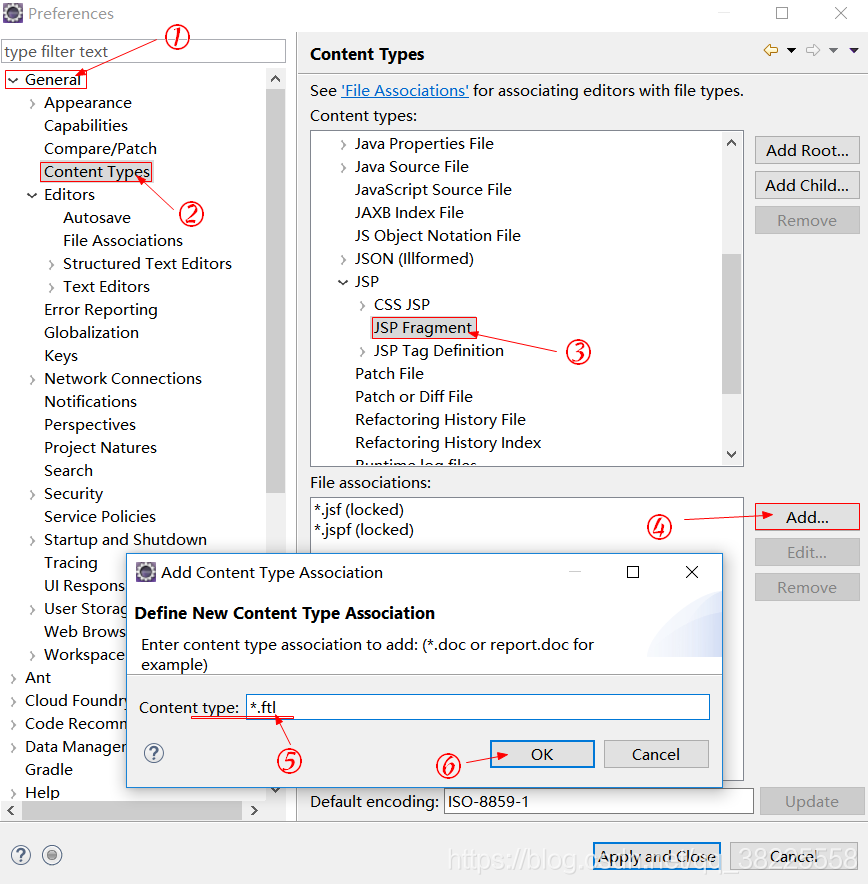Click the Add Child... button
The image size is (868, 884).
(x=807, y=185)
